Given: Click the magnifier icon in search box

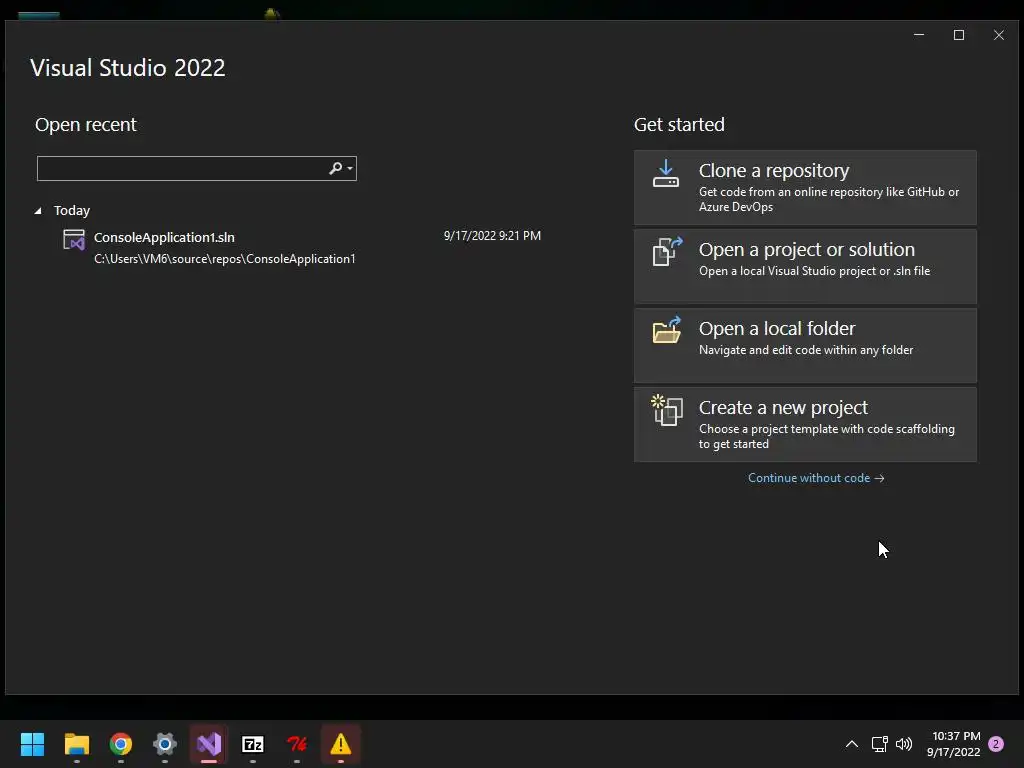Looking at the screenshot, I should [335, 168].
